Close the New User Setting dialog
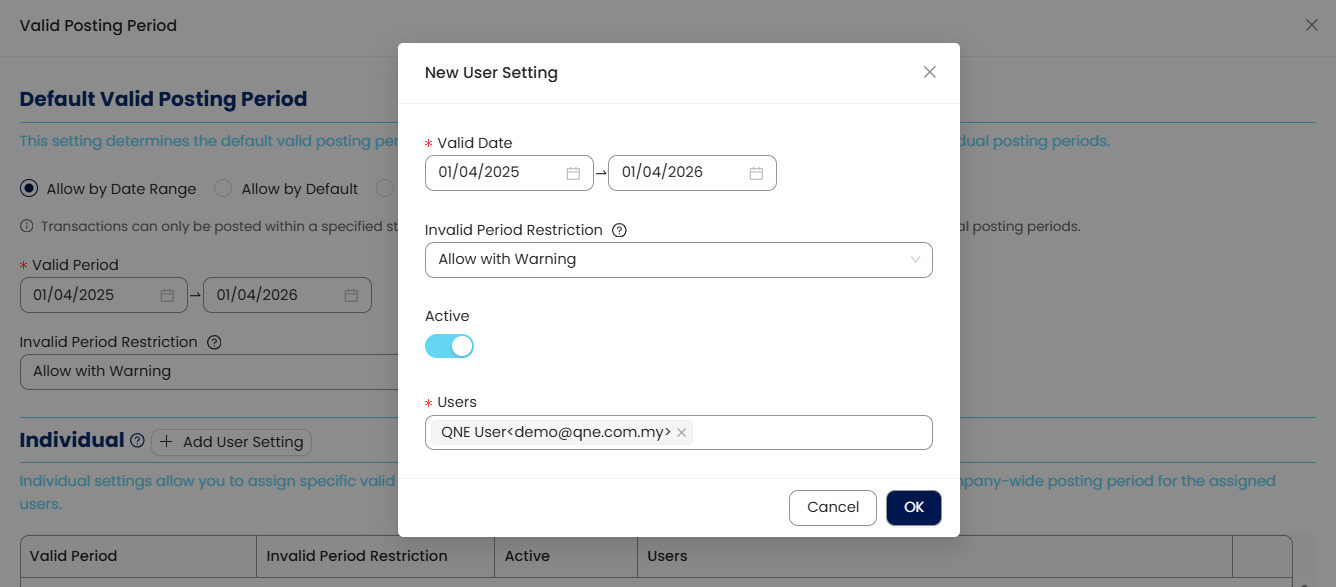Screen dimensions: 1336x587 click(929, 72)
